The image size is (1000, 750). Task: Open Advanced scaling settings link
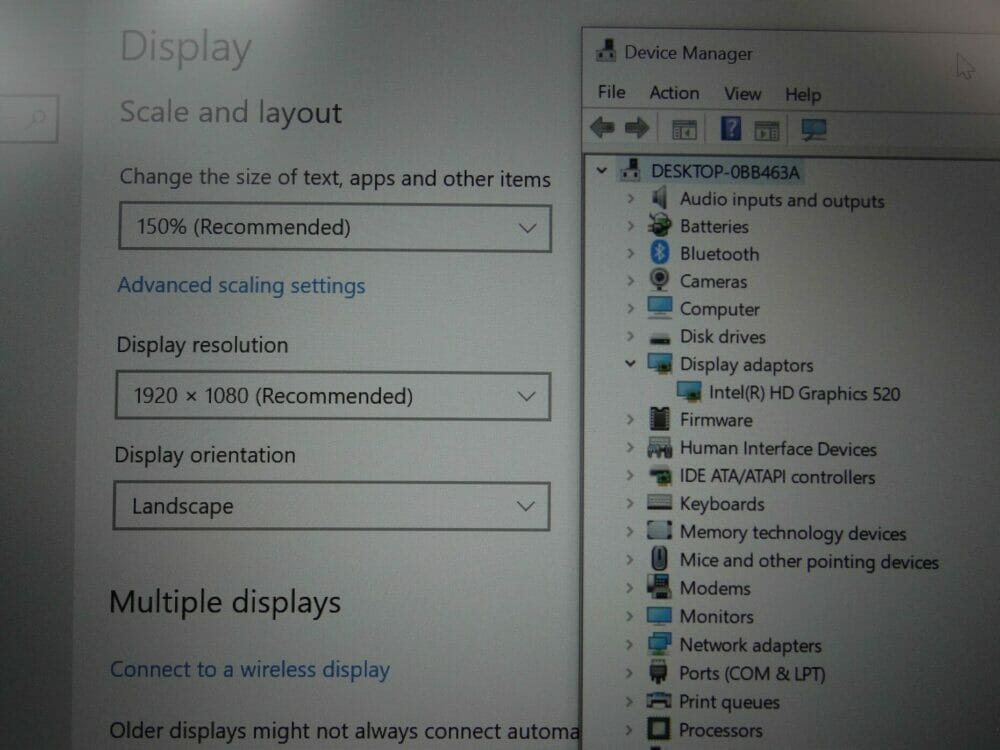pos(241,285)
